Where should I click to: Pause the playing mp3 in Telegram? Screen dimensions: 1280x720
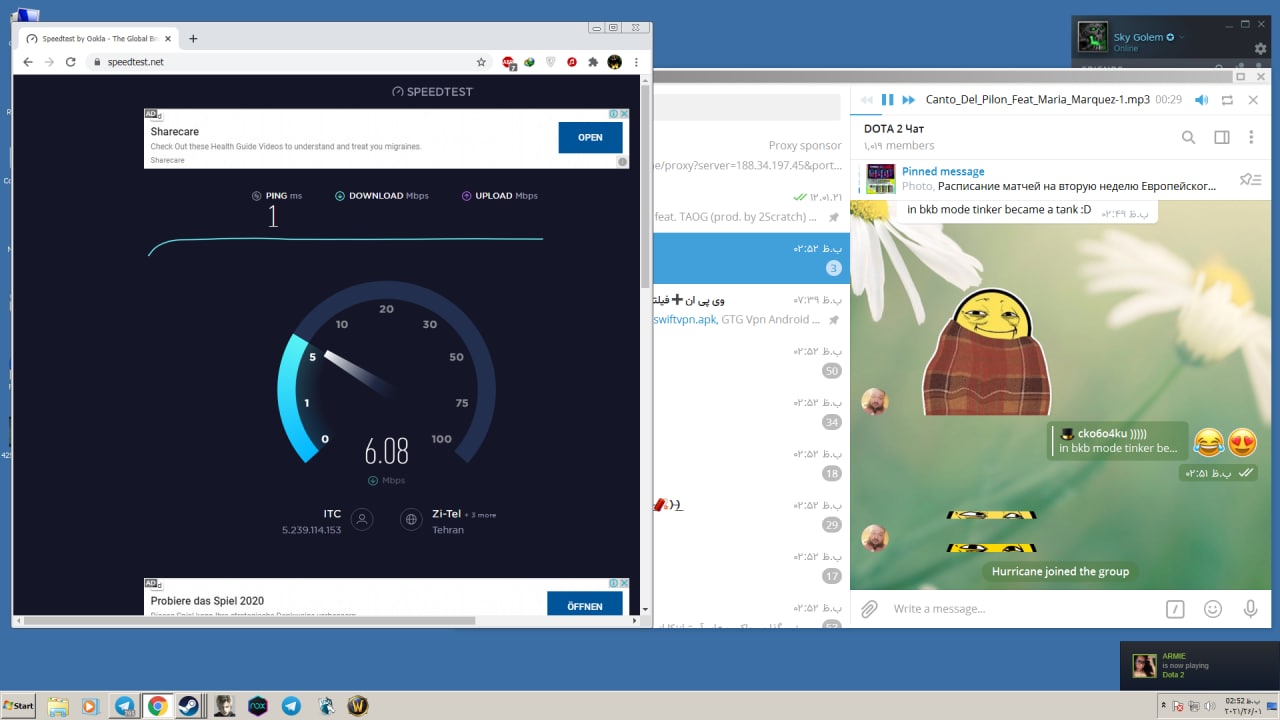click(887, 100)
